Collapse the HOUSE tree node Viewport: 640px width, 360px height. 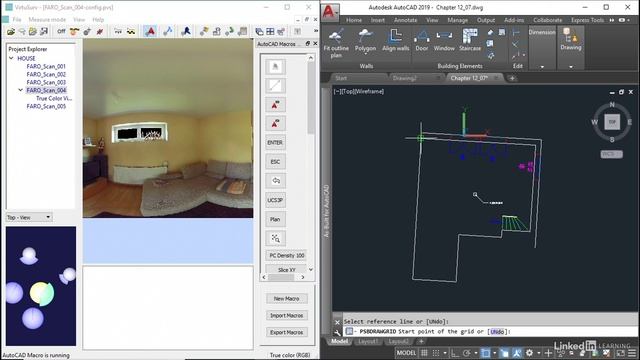tap(11, 58)
